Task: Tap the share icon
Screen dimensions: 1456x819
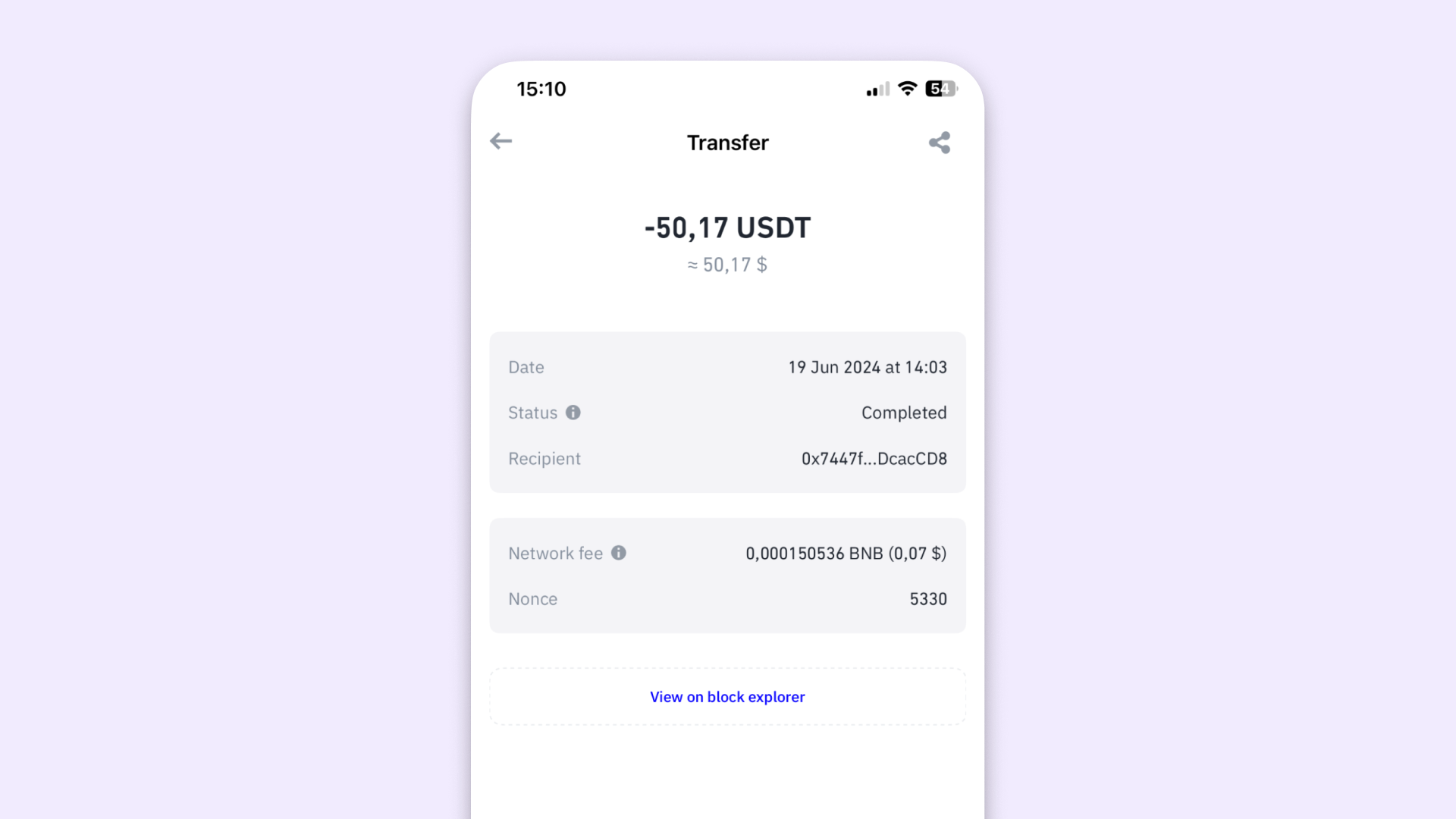Action: (938, 142)
